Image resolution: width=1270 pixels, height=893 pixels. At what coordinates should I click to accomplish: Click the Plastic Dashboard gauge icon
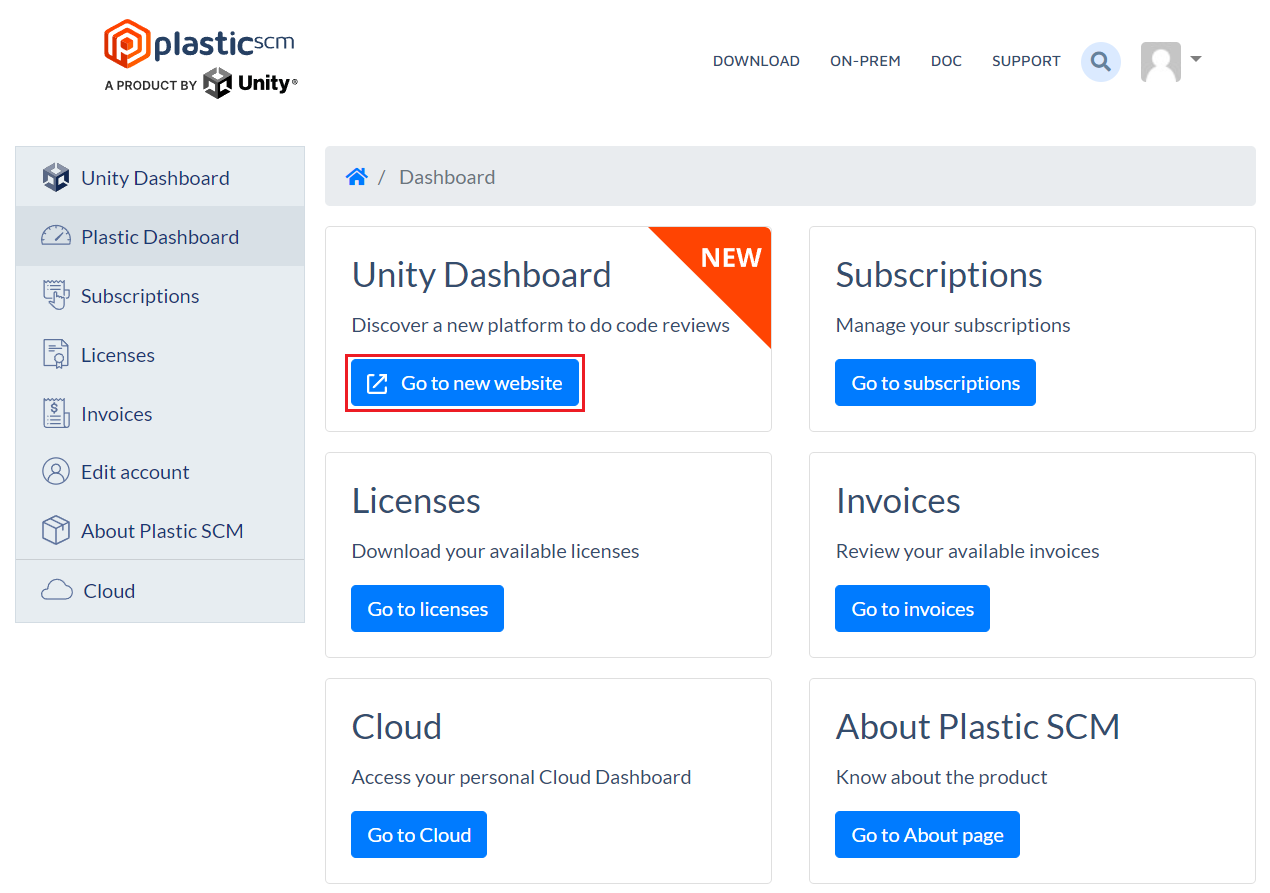click(x=56, y=236)
